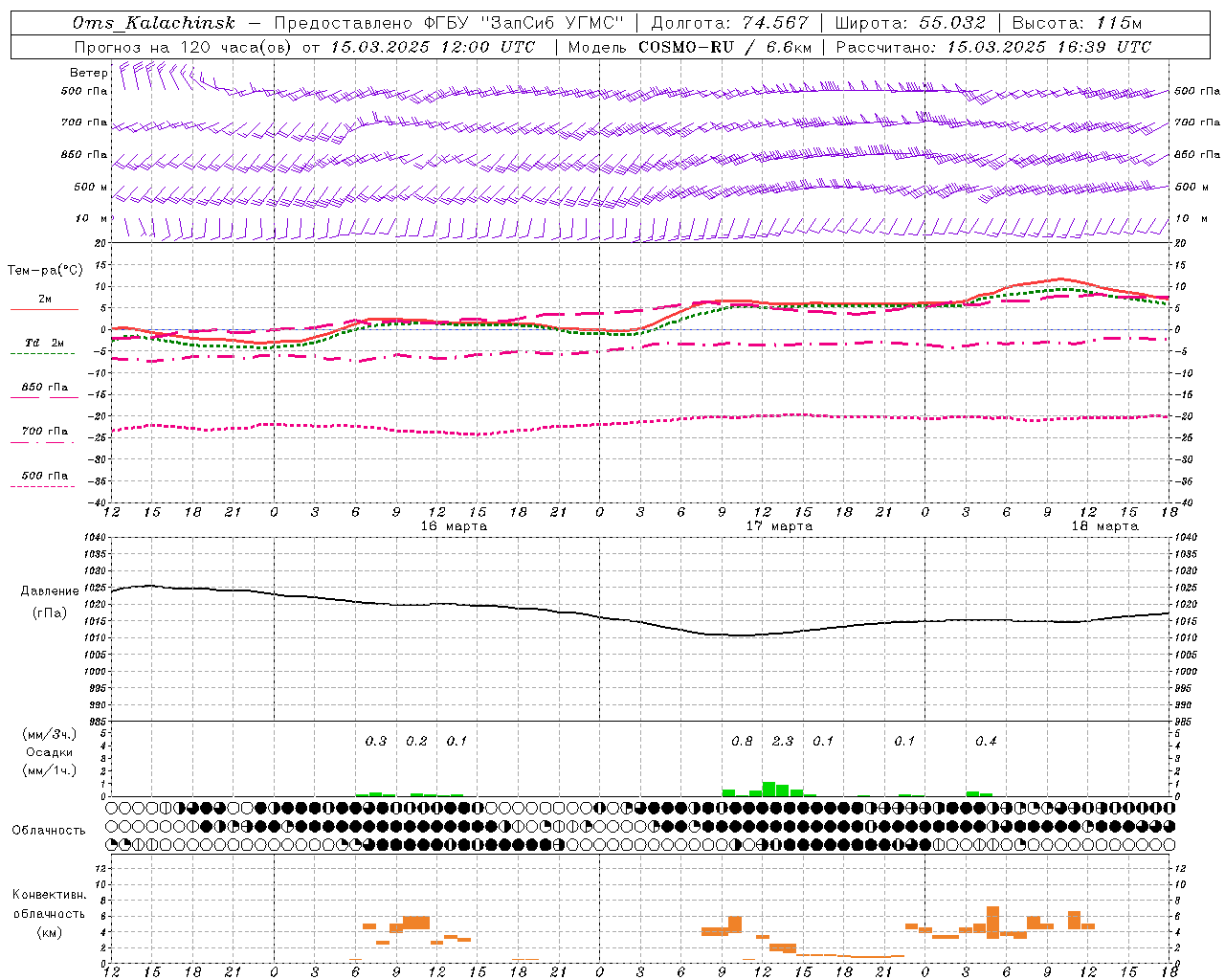Click the '(мм/3ч.)' precipitation unit label
The width and height of the screenshot is (1225, 980).
pos(49,735)
